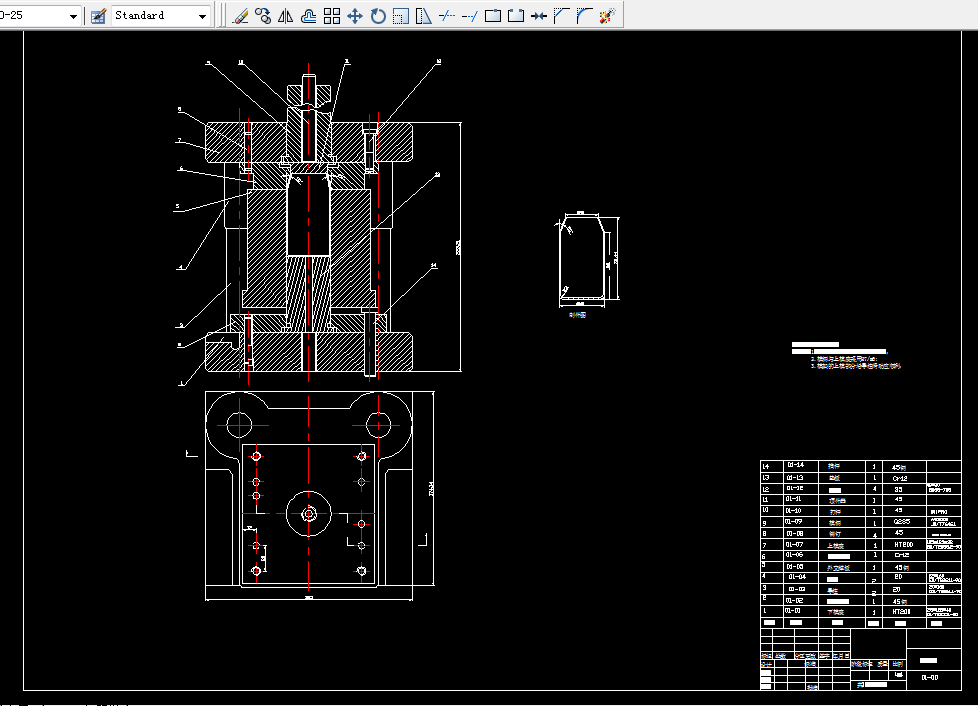The image size is (978, 706).
Task: Expand the Standard style dropdown
Action: tap(203, 16)
